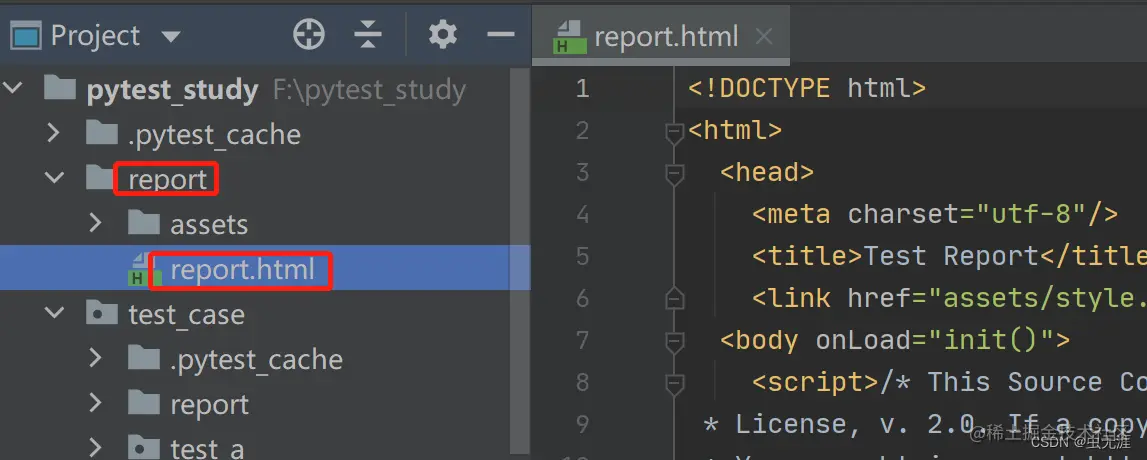Expand the test_a folder
Screen dimensions: 1147x460
[95, 446]
